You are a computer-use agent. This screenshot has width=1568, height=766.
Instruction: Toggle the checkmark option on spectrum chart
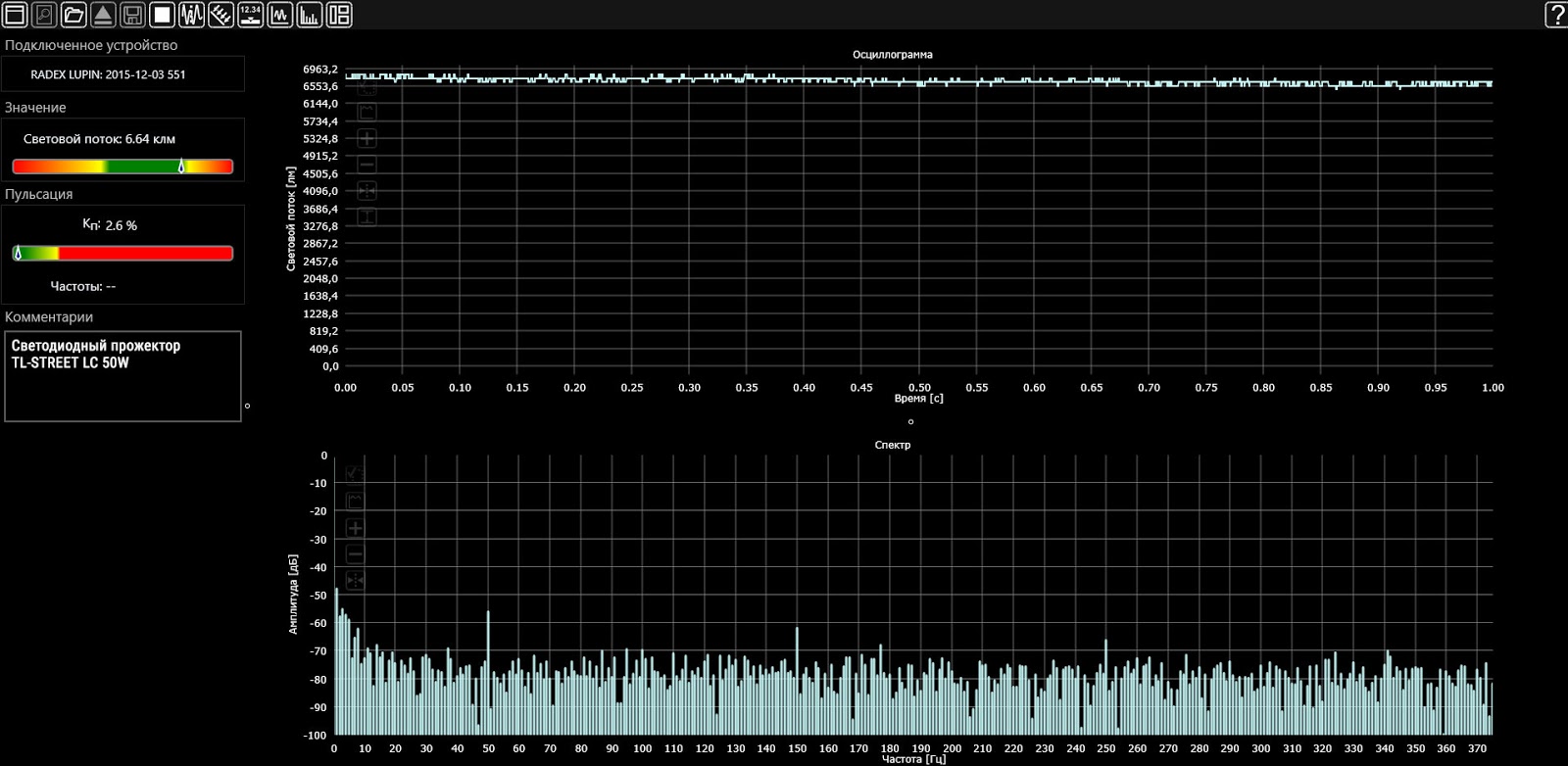pos(355,474)
